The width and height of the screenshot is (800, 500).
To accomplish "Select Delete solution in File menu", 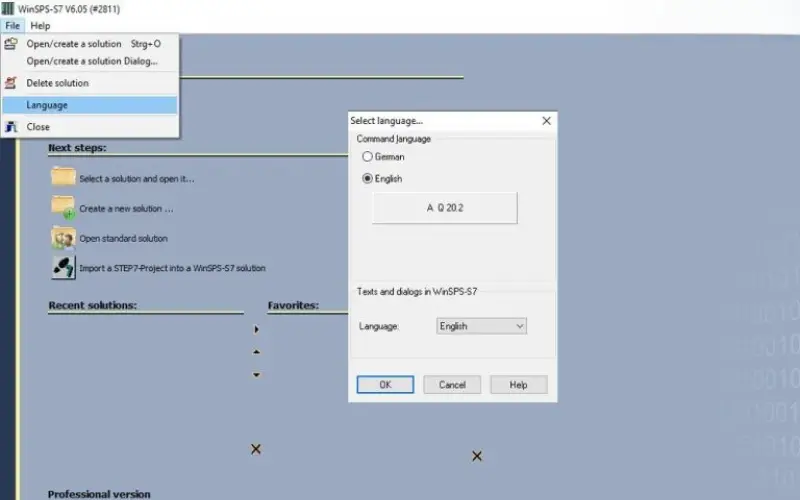I will tap(90, 83).
